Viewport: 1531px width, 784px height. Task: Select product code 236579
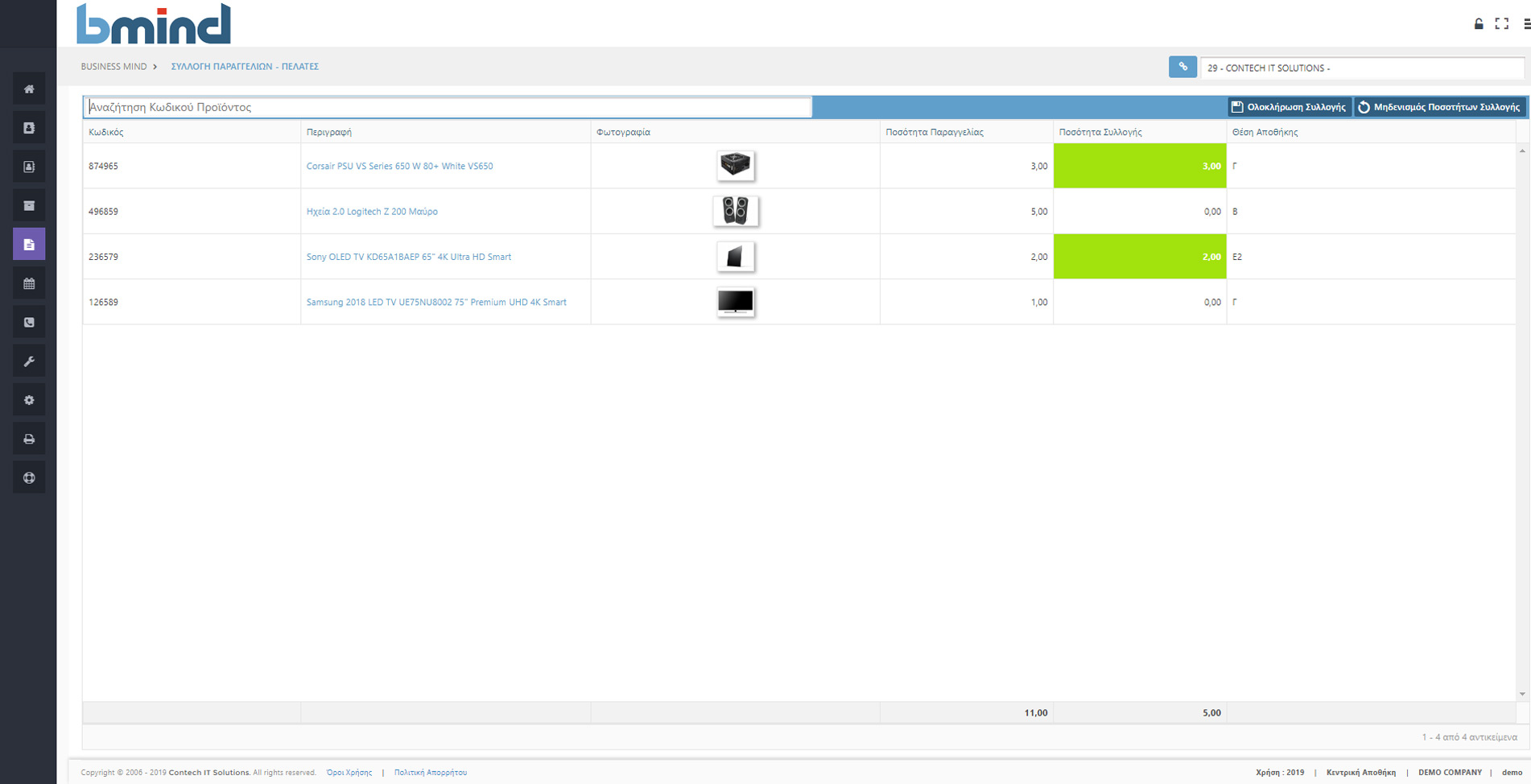[x=103, y=257]
